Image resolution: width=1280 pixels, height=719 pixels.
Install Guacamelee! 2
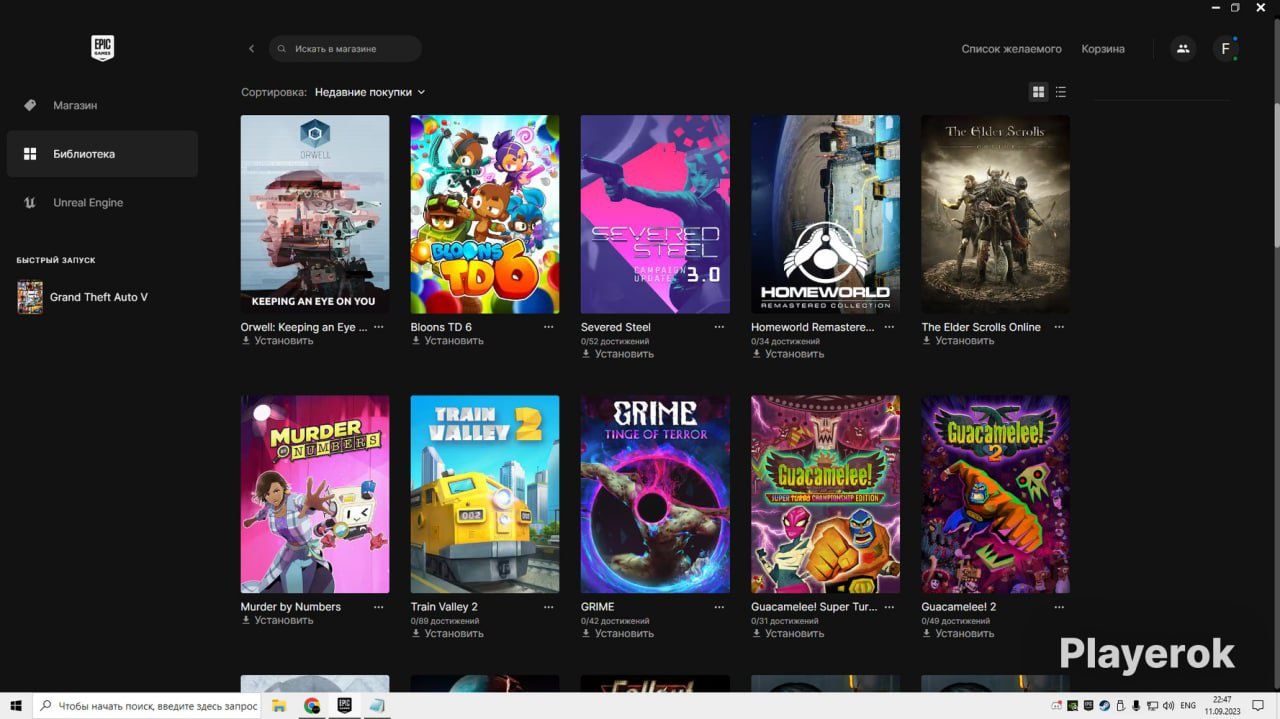point(958,633)
